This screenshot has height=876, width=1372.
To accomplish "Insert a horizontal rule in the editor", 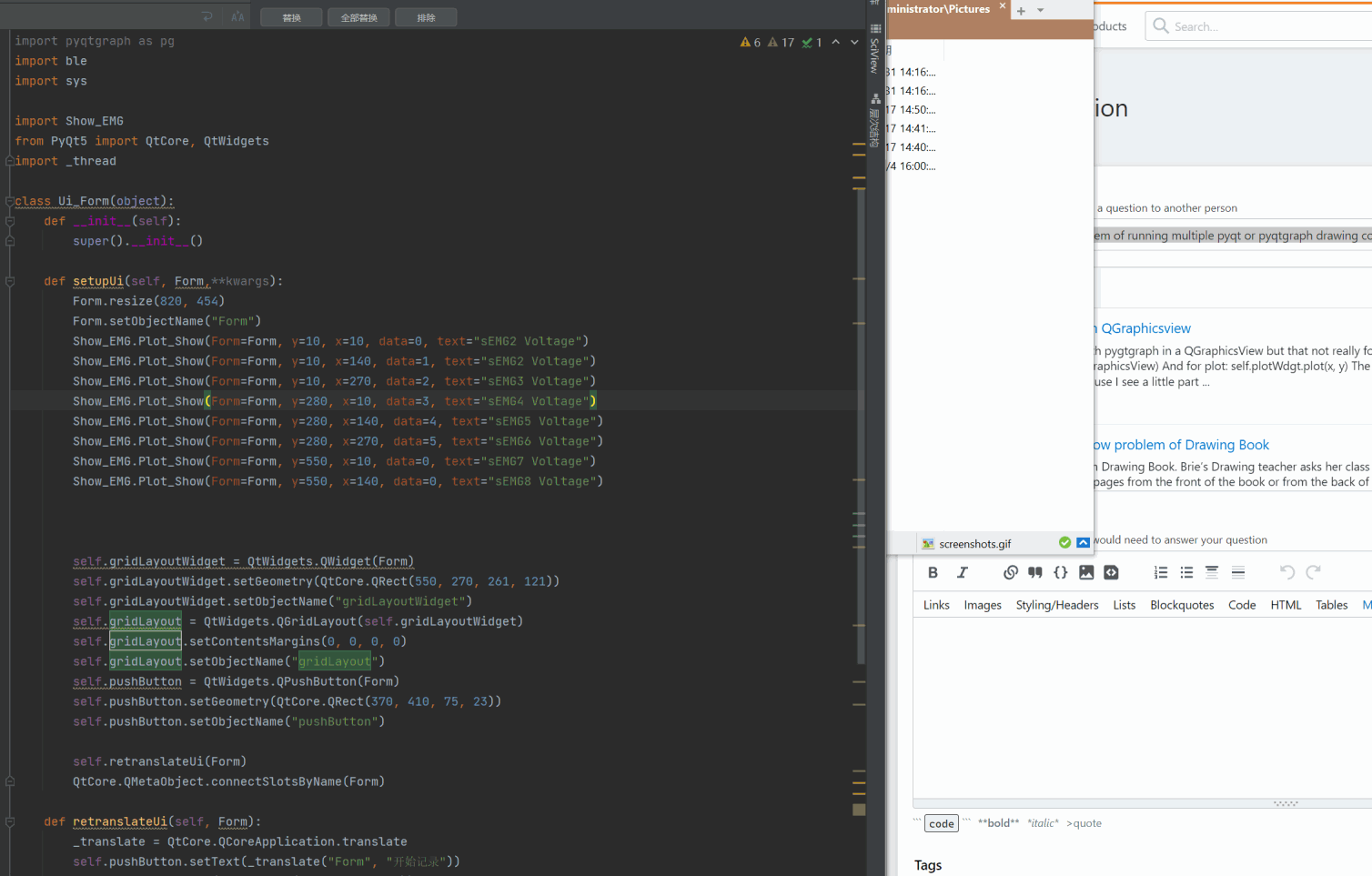I will tap(1238, 572).
